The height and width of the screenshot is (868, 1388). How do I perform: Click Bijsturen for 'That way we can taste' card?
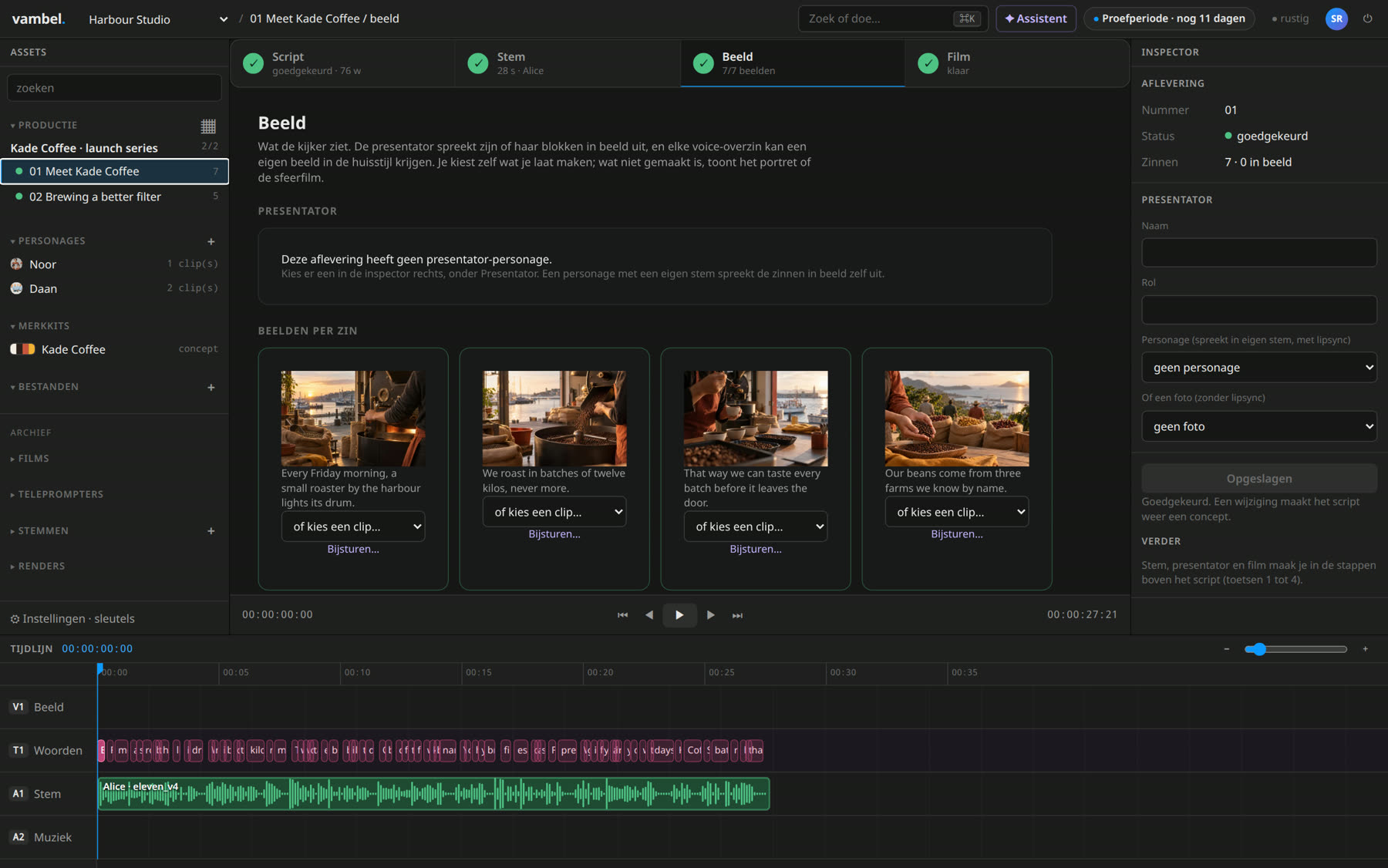(x=756, y=549)
